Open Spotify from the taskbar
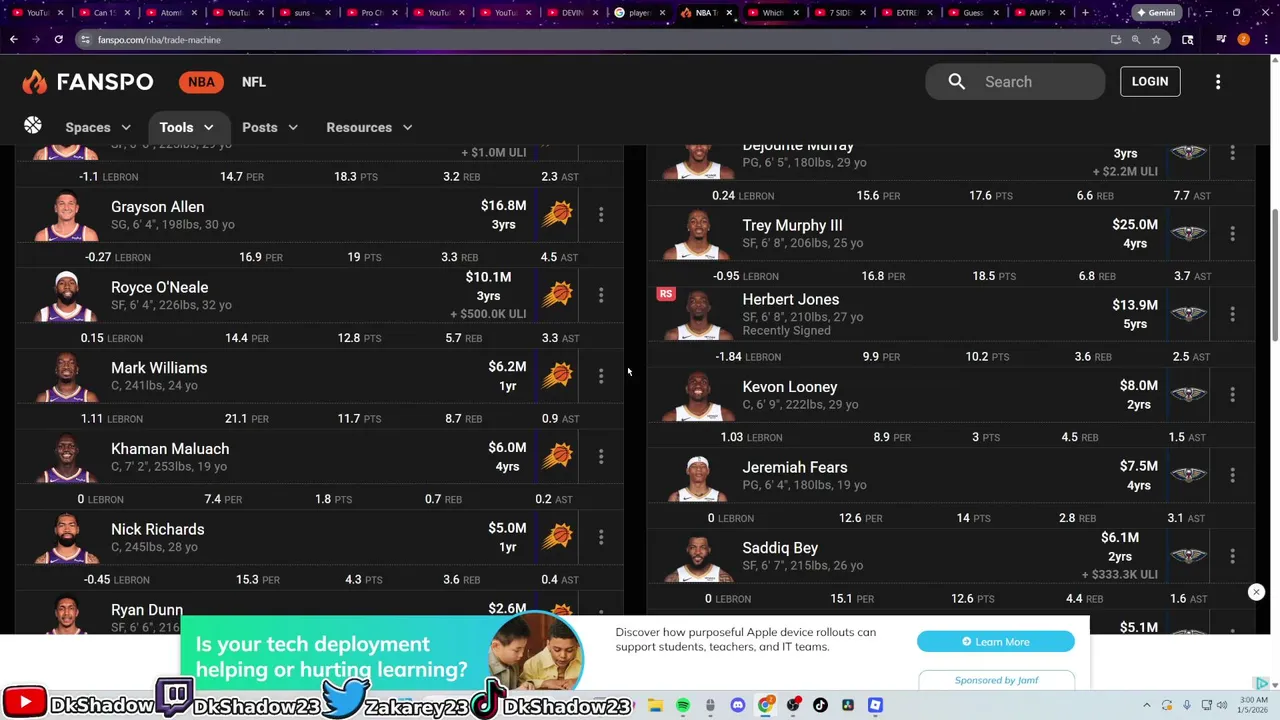The width and height of the screenshot is (1280, 720). (x=682, y=705)
